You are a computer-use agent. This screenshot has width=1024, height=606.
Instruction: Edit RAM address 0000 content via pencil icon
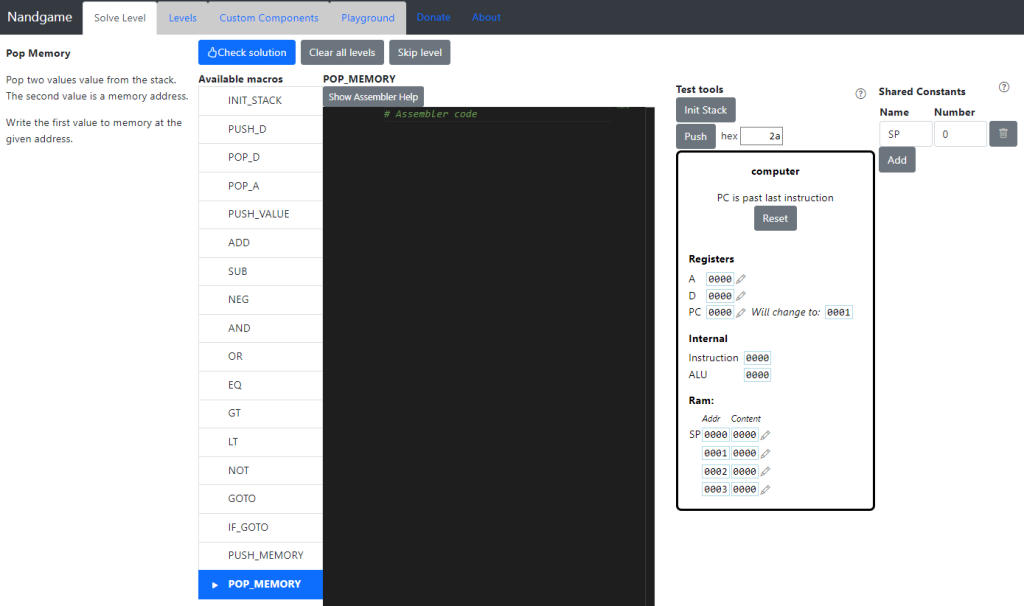pyautogui.click(x=765, y=435)
